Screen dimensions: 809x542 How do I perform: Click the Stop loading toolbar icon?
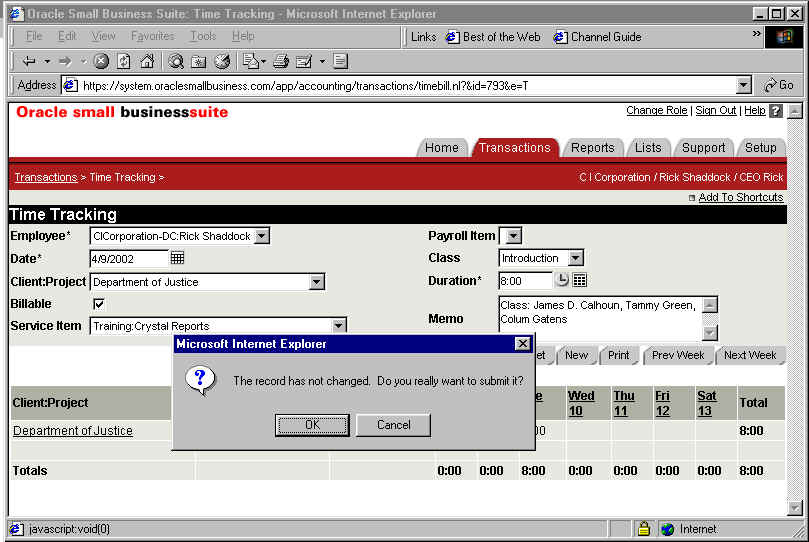tap(101, 62)
